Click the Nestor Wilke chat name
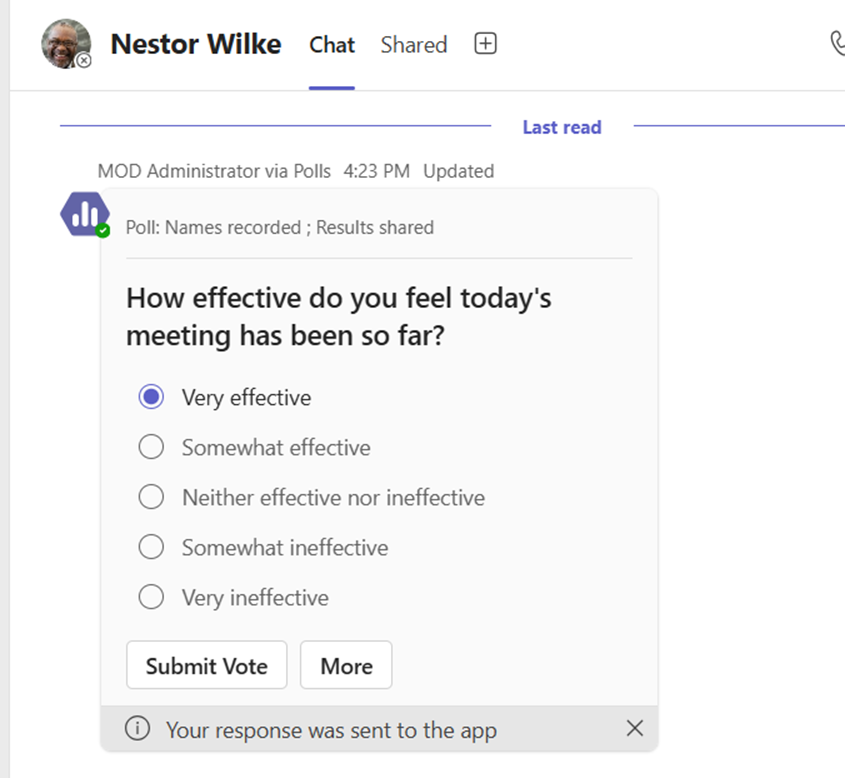The width and height of the screenshot is (845, 778). (195, 44)
